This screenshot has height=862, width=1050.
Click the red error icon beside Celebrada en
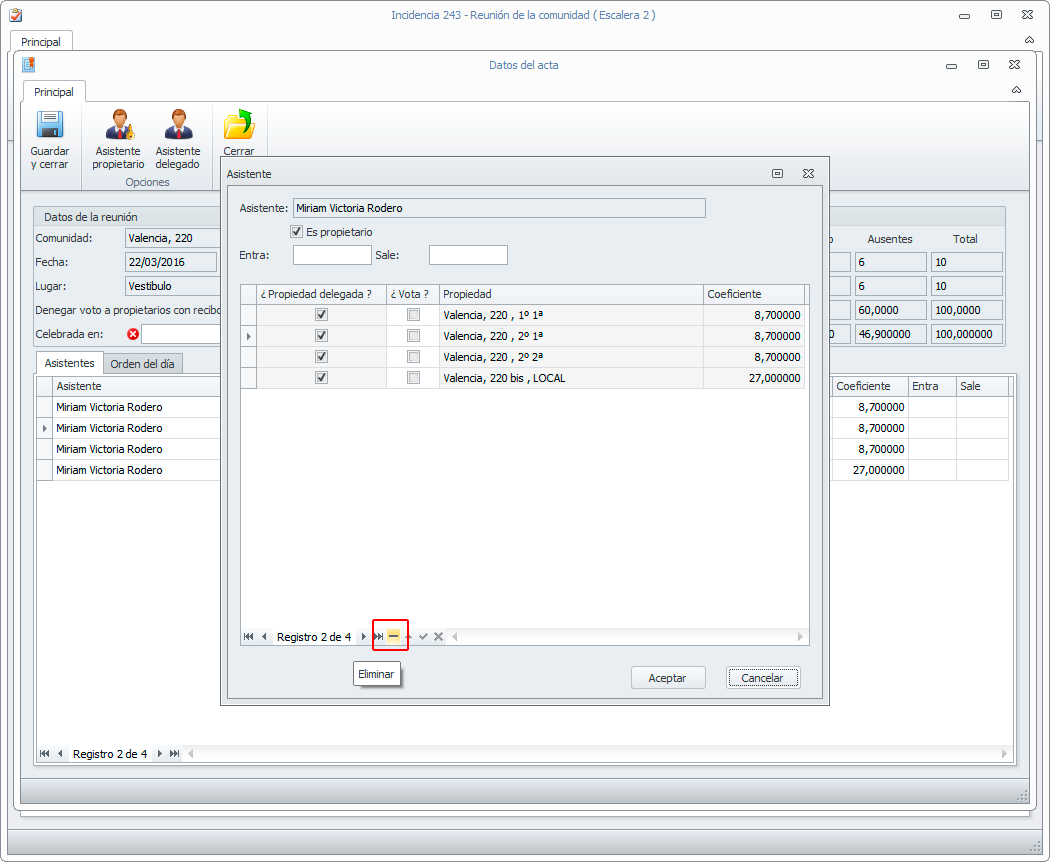(133, 334)
